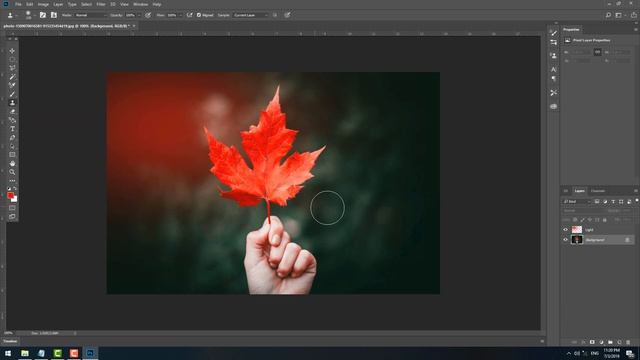
Task: Toggle the layer filter on/off switch
Action: (636, 201)
